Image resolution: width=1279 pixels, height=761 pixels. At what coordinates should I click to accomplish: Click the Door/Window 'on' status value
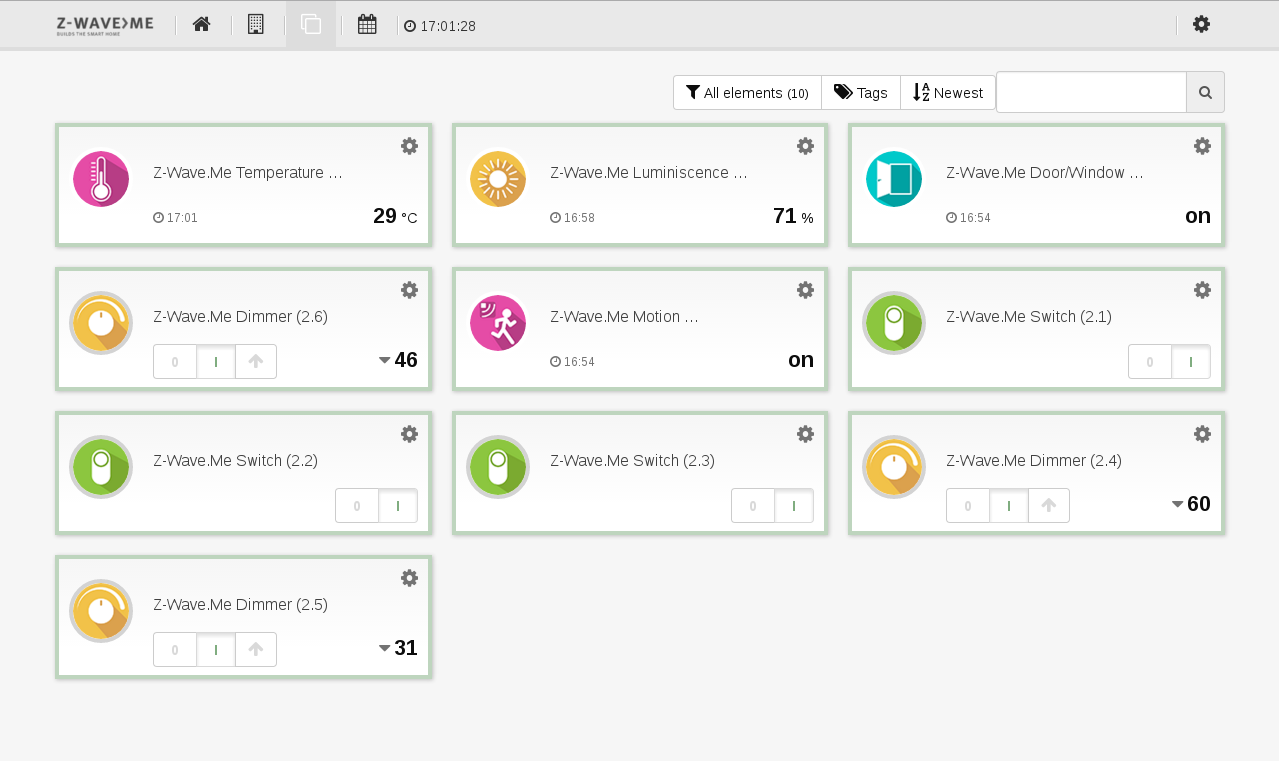(x=1198, y=216)
